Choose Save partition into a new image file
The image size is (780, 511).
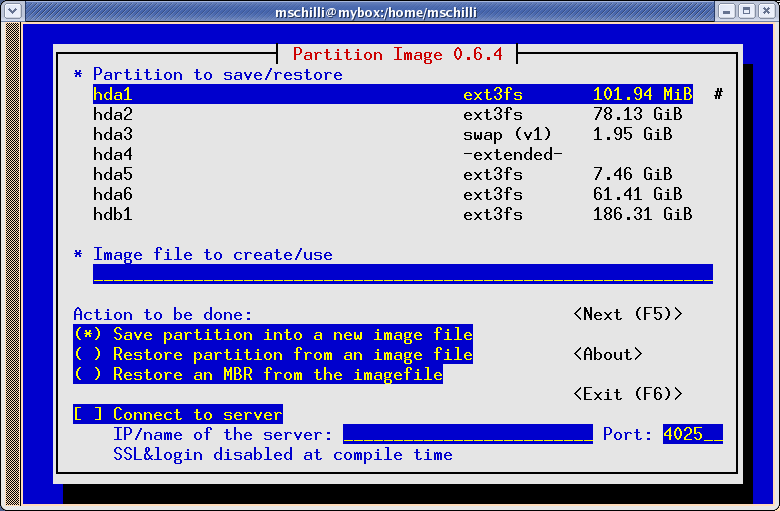273,334
